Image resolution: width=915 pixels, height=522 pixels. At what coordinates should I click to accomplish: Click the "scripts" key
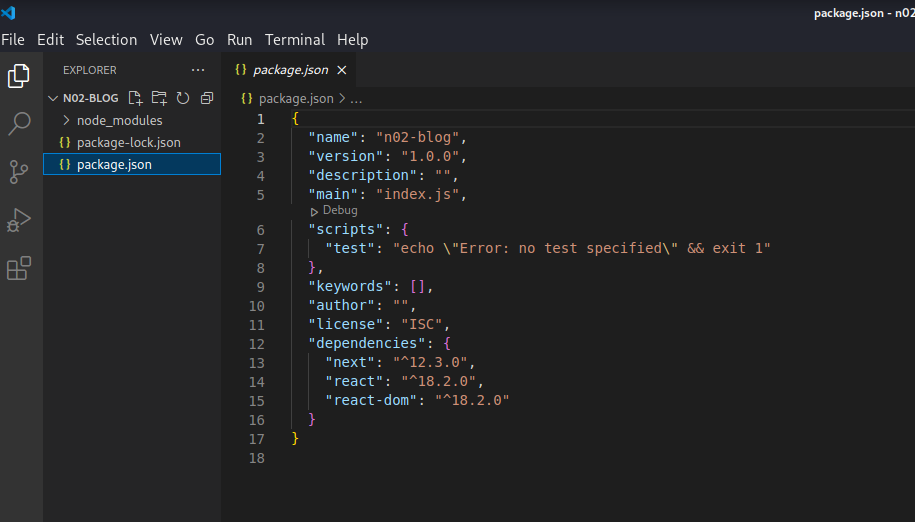[346, 229]
